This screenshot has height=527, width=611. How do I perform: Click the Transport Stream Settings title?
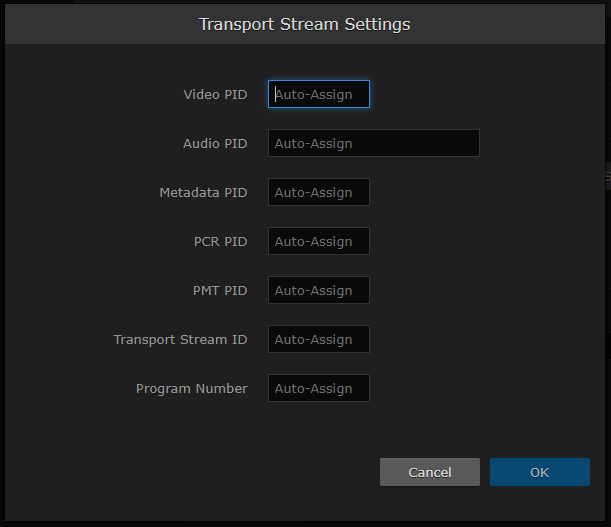(304, 23)
